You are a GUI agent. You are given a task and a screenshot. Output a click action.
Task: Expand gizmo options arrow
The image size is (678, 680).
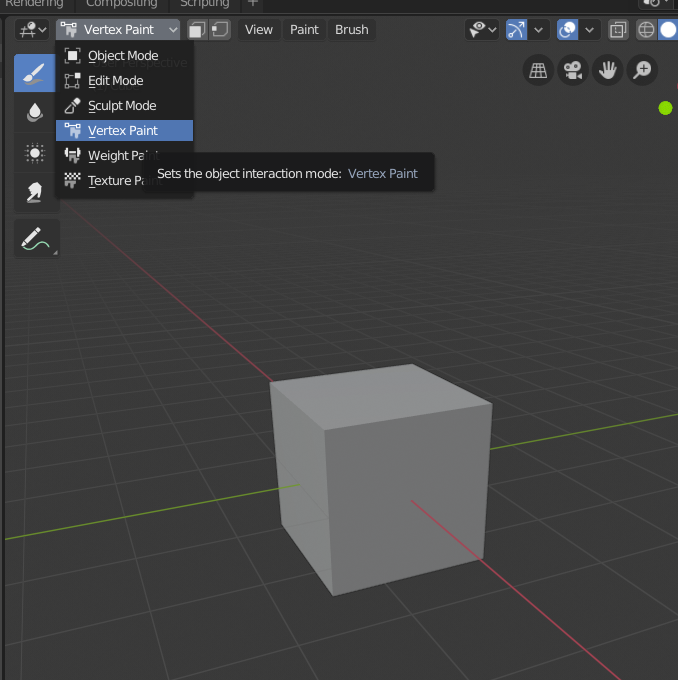pyautogui.click(x=539, y=30)
